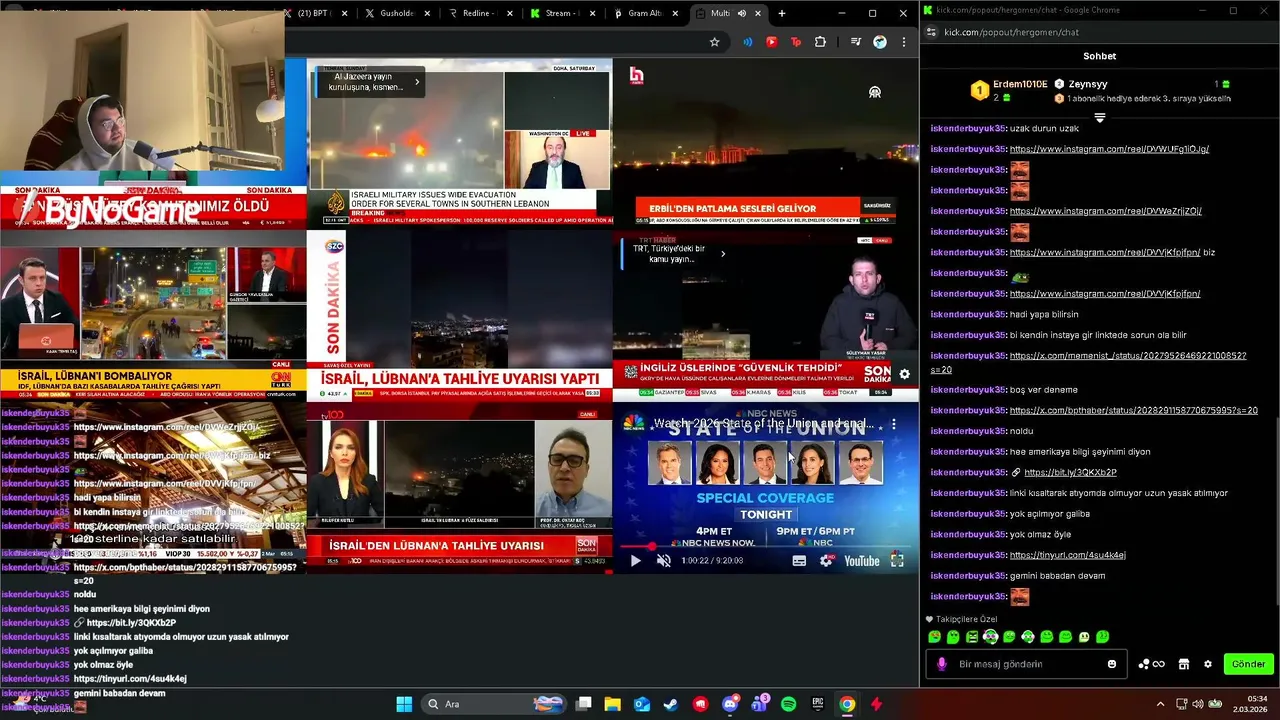The width and height of the screenshot is (1280, 720).
Task: Bookmark this page with the star icon
Action: (714, 42)
